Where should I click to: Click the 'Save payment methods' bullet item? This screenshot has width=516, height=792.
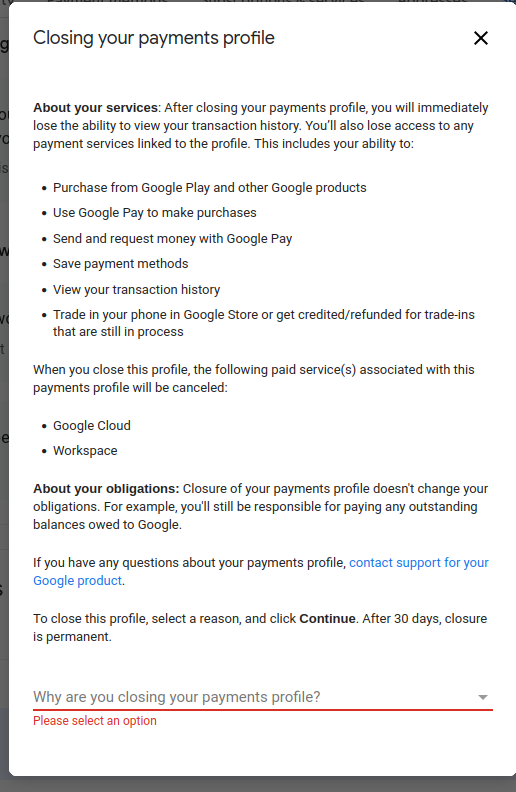click(x=121, y=264)
